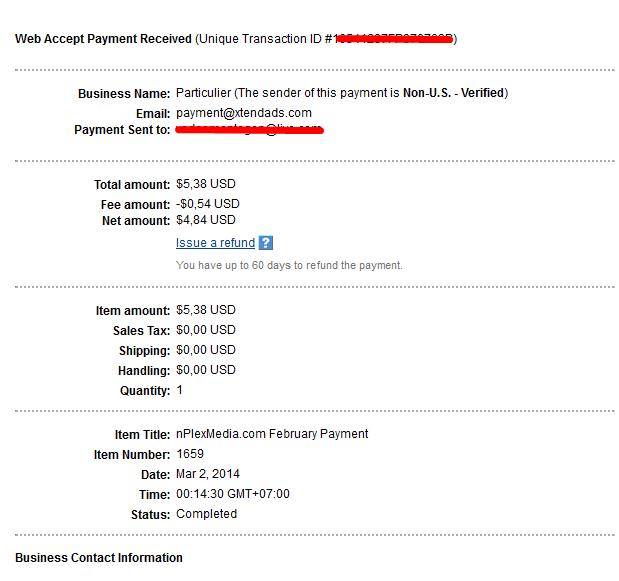619x581 pixels.
Task: Select the payment@xtendads.com email address
Action: click(244, 113)
